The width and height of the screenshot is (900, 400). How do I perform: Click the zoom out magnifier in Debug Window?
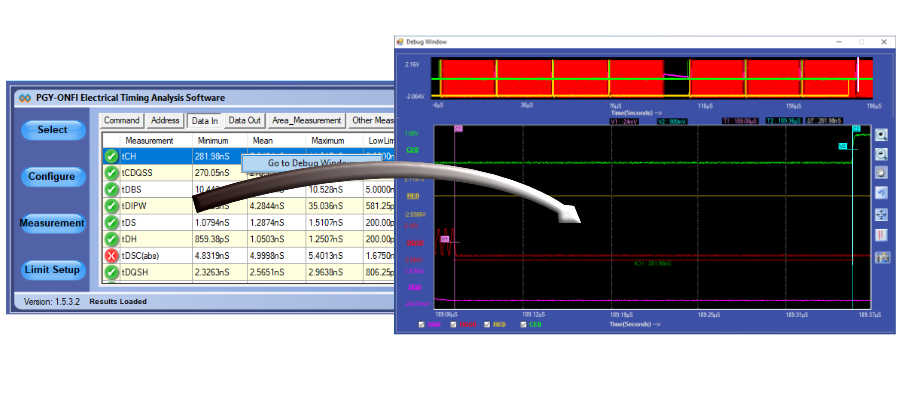[881, 154]
